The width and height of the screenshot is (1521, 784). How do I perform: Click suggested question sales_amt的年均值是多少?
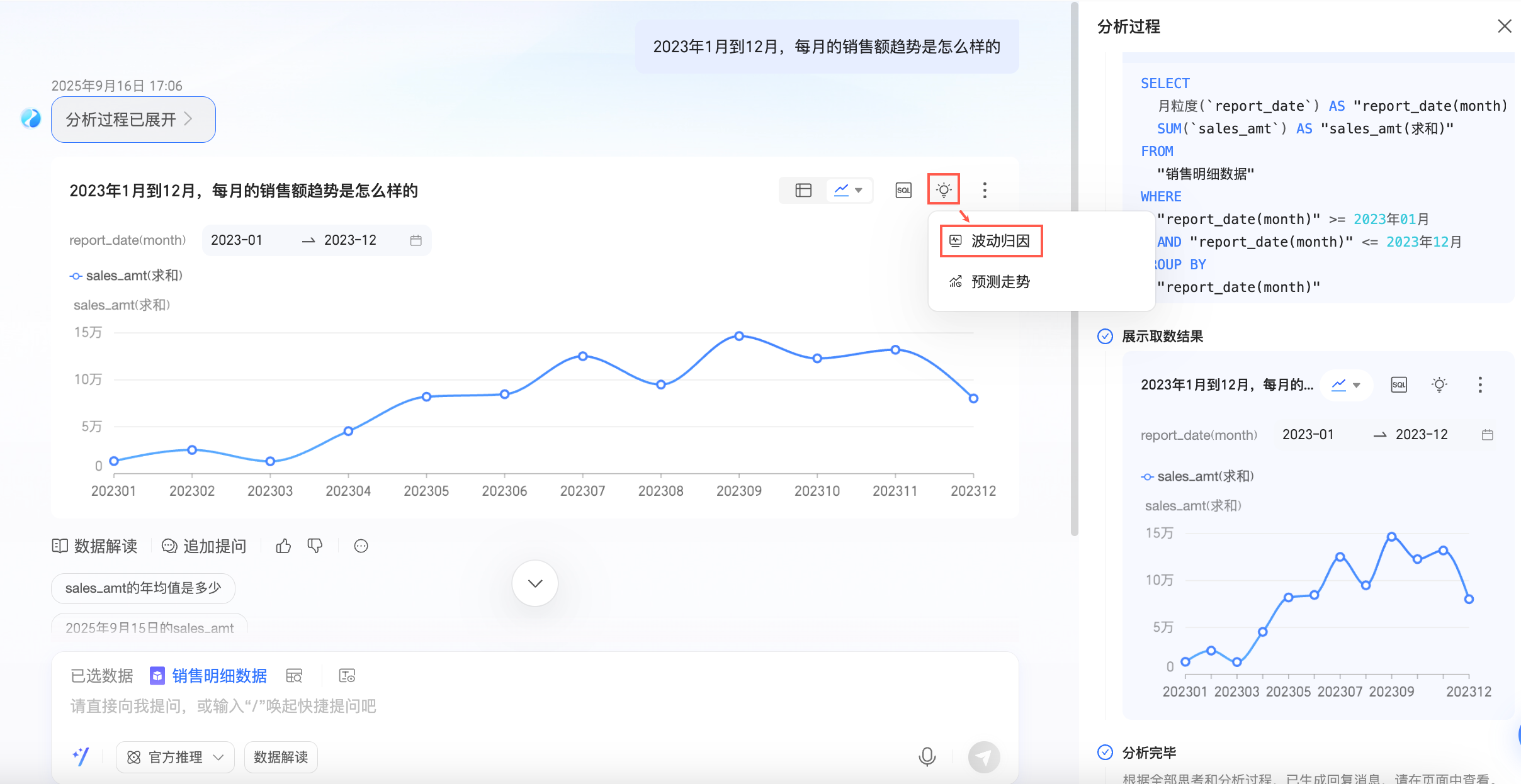[143, 588]
